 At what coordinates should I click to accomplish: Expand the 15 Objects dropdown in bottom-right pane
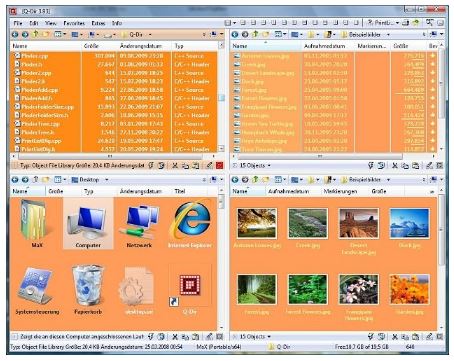[x=269, y=337]
